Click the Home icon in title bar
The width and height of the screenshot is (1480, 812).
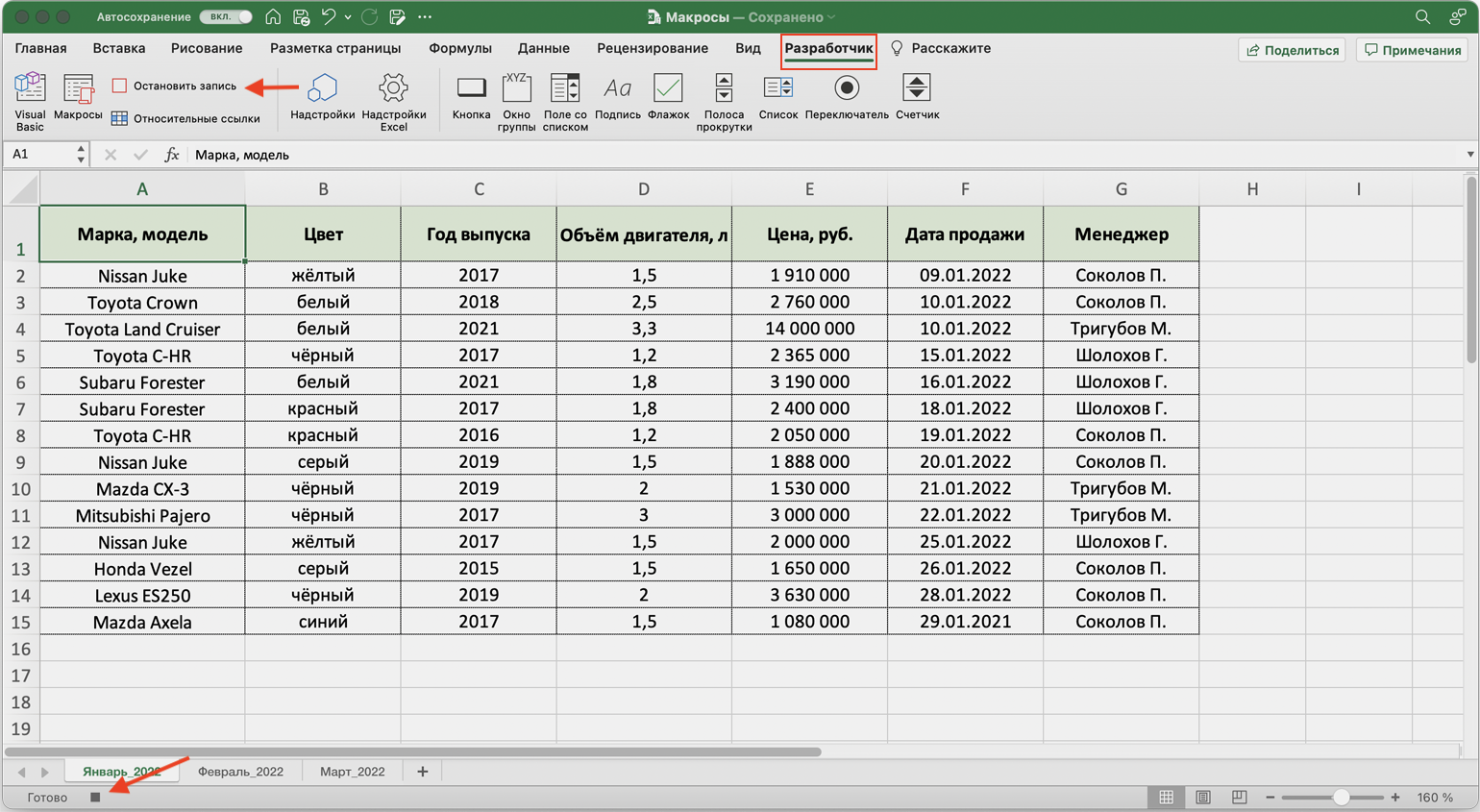tap(273, 17)
